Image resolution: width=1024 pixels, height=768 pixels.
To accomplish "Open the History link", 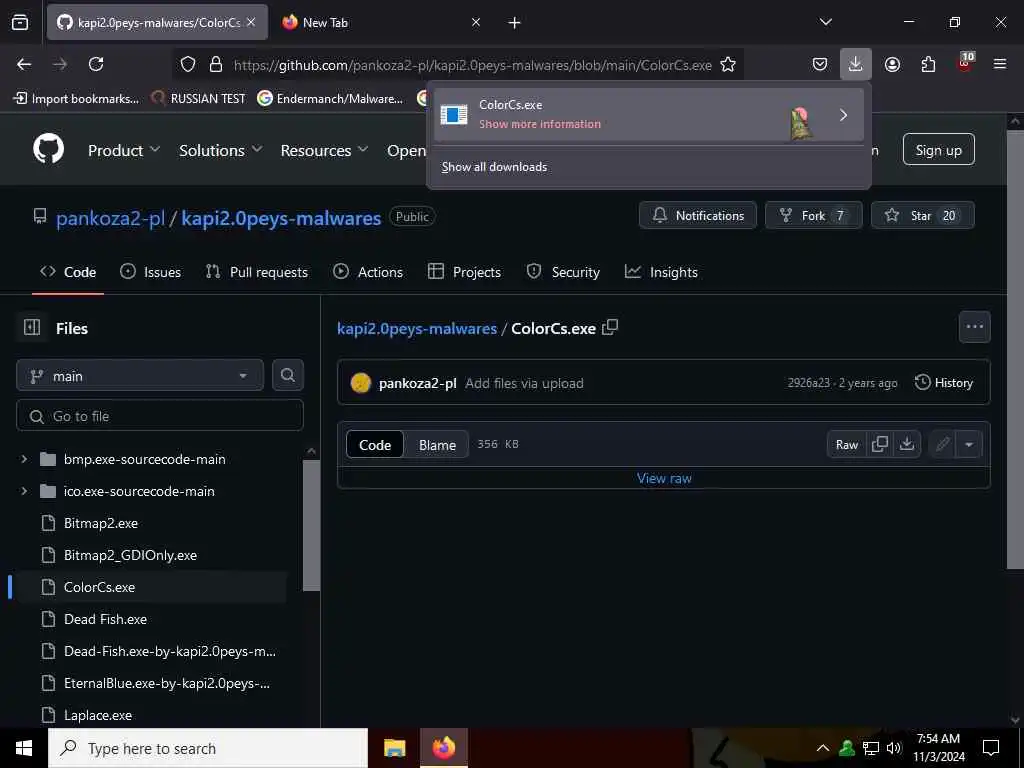I will tap(944, 382).
